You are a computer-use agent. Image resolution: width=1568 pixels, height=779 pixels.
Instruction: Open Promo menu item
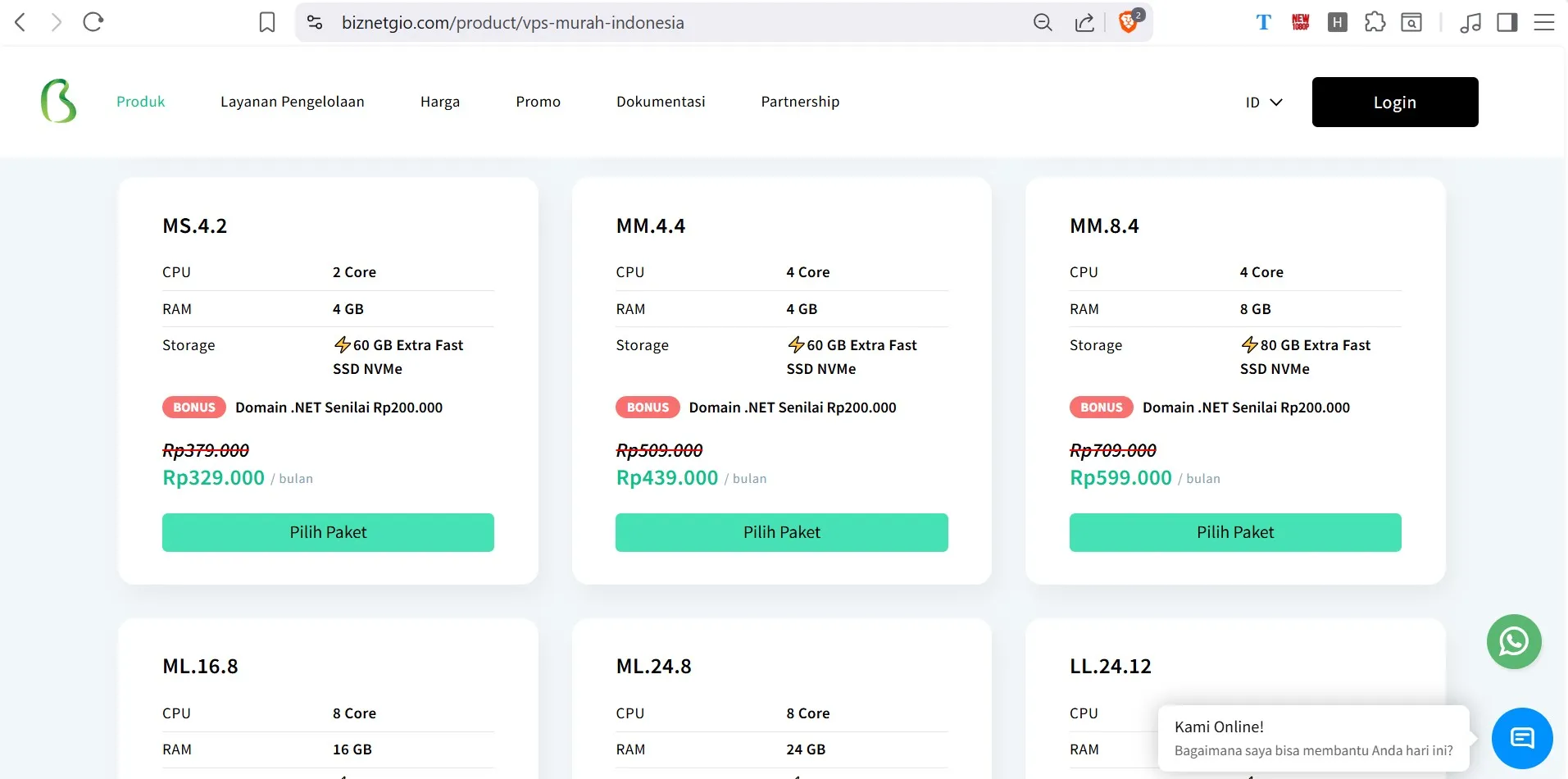tap(539, 102)
